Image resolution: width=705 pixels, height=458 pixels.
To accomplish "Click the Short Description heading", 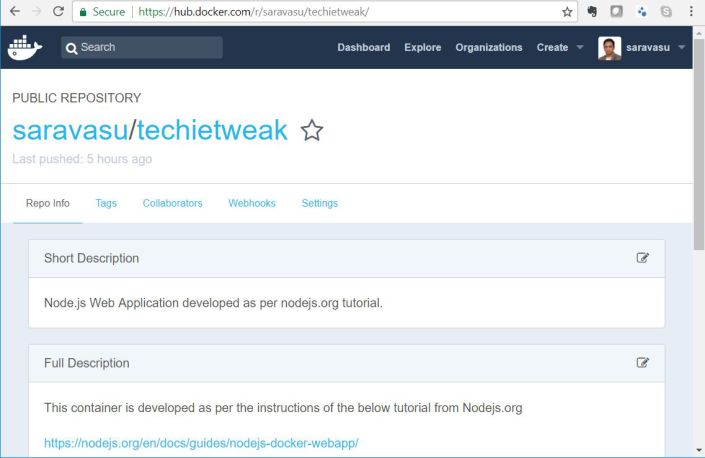I will click(x=91, y=258).
